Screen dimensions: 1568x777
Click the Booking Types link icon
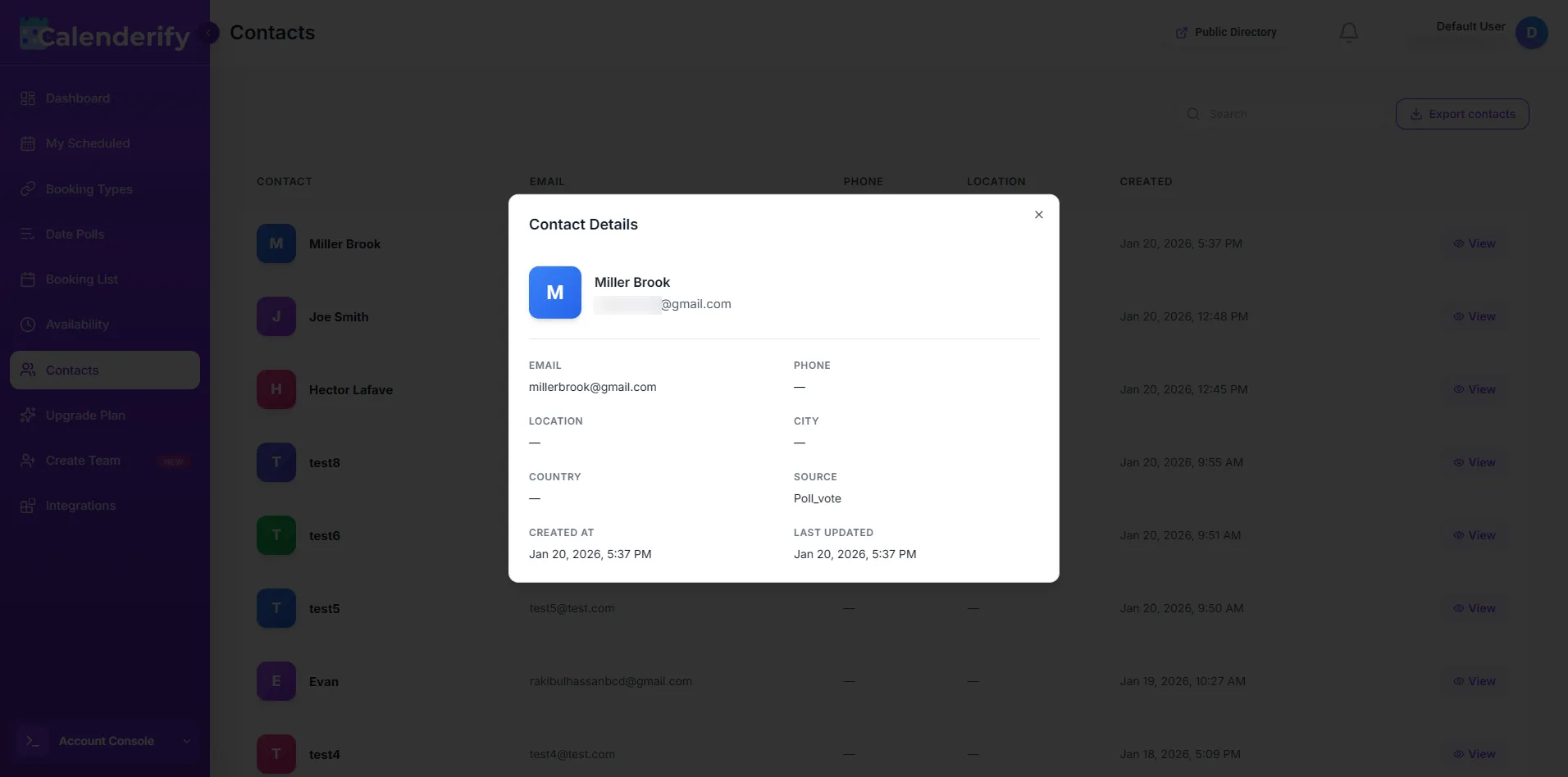tap(28, 189)
